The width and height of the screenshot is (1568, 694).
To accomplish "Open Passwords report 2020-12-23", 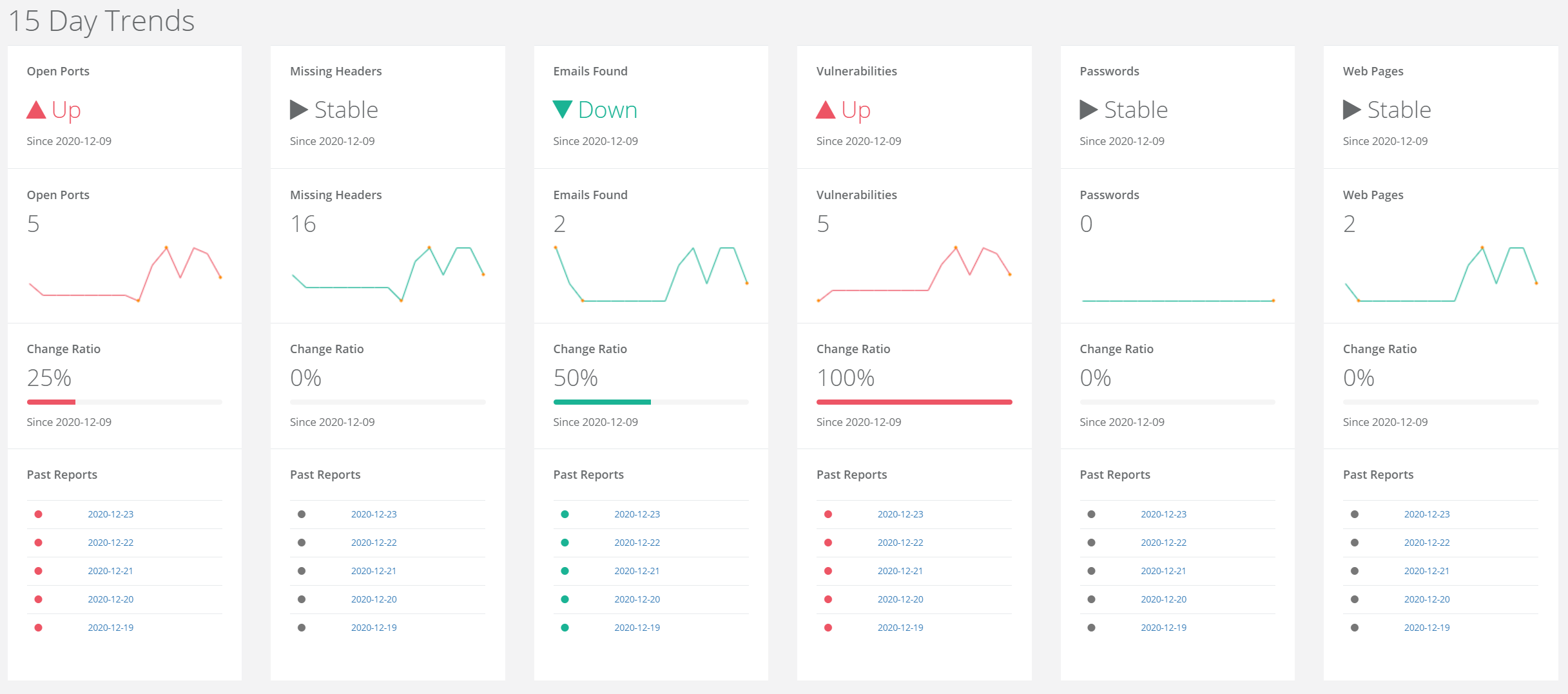I will (1164, 514).
